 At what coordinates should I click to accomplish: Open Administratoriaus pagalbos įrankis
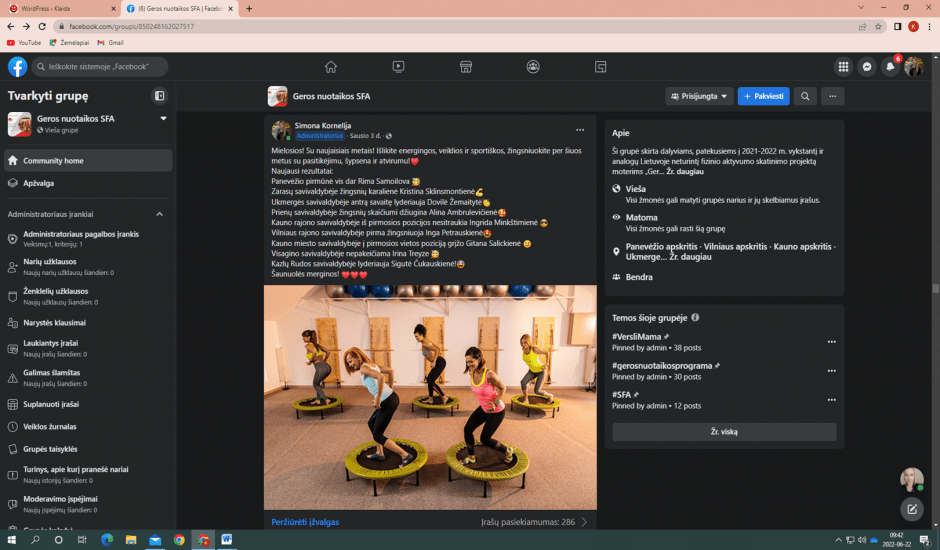(x=88, y=238)
